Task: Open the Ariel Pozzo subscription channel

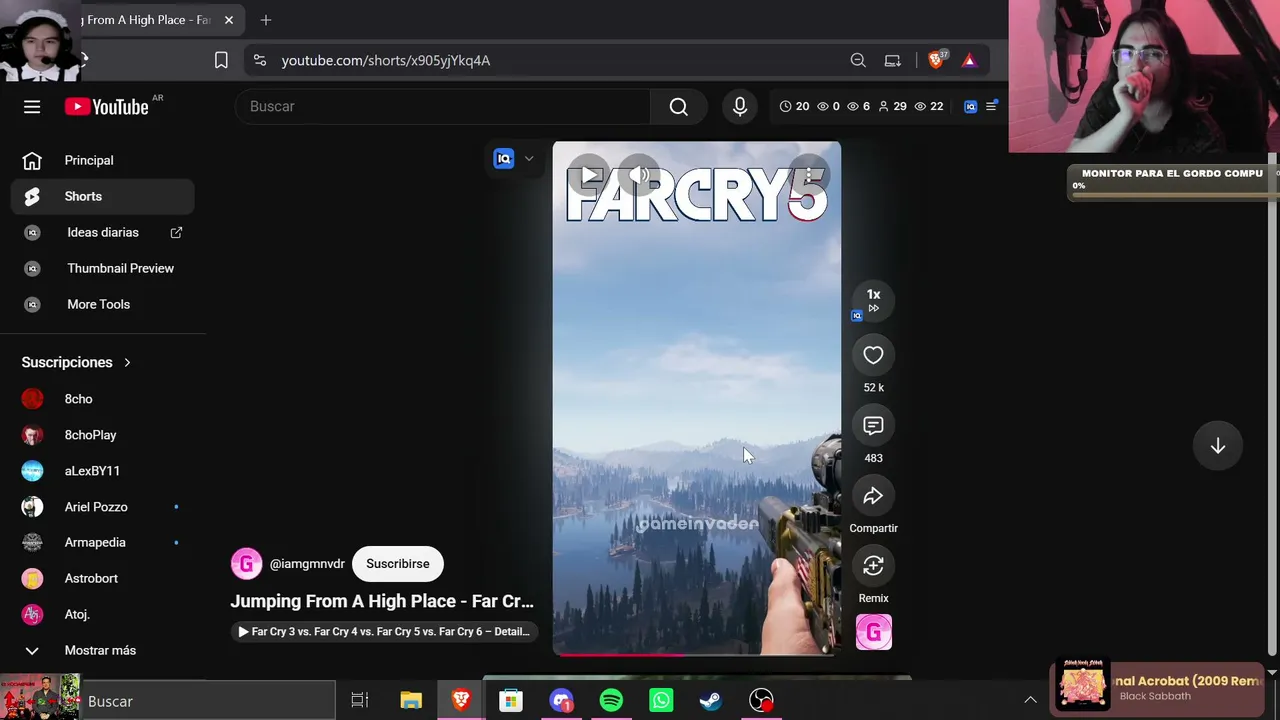Action: [103, 507]
